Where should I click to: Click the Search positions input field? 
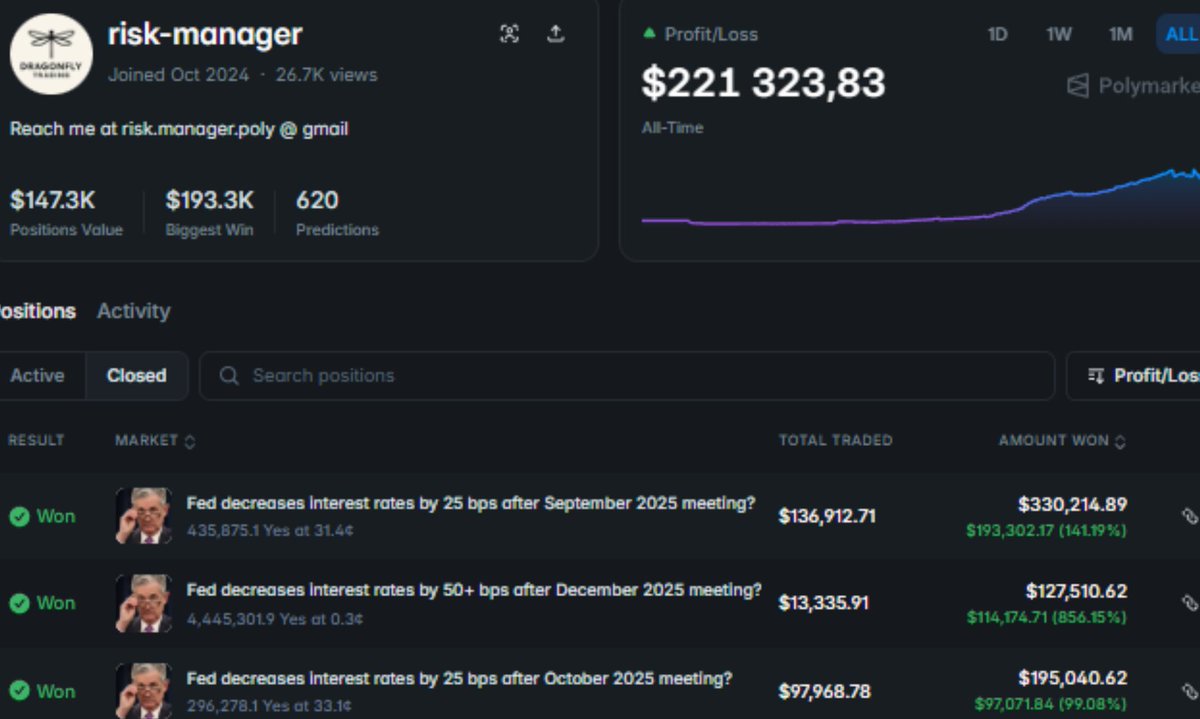point(627,376)
